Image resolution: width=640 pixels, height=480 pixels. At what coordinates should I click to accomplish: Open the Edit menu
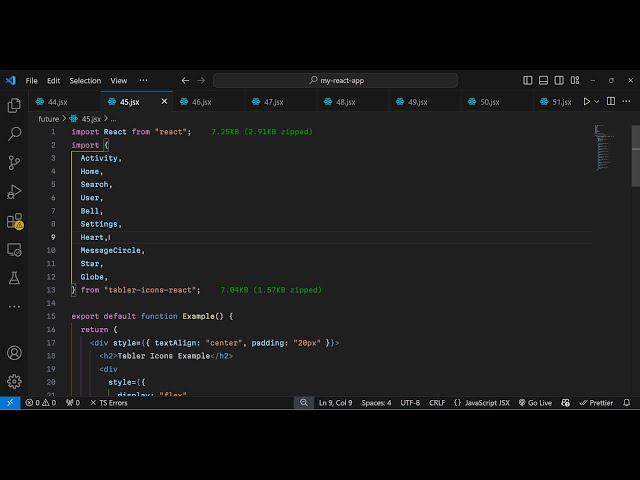click(53, 80)
